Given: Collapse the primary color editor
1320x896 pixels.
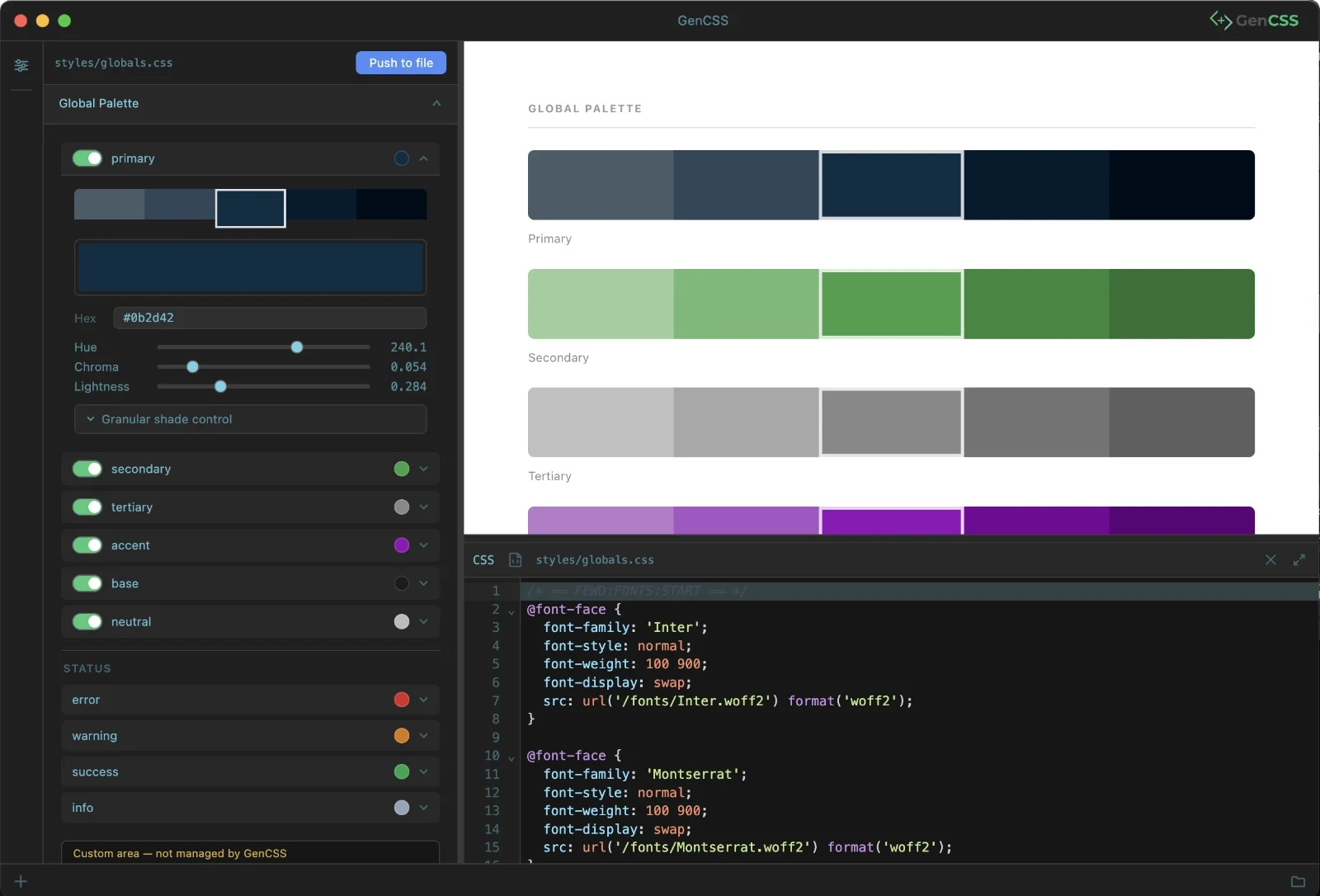Looking at the screenshot, I should (x=424, y=158).
